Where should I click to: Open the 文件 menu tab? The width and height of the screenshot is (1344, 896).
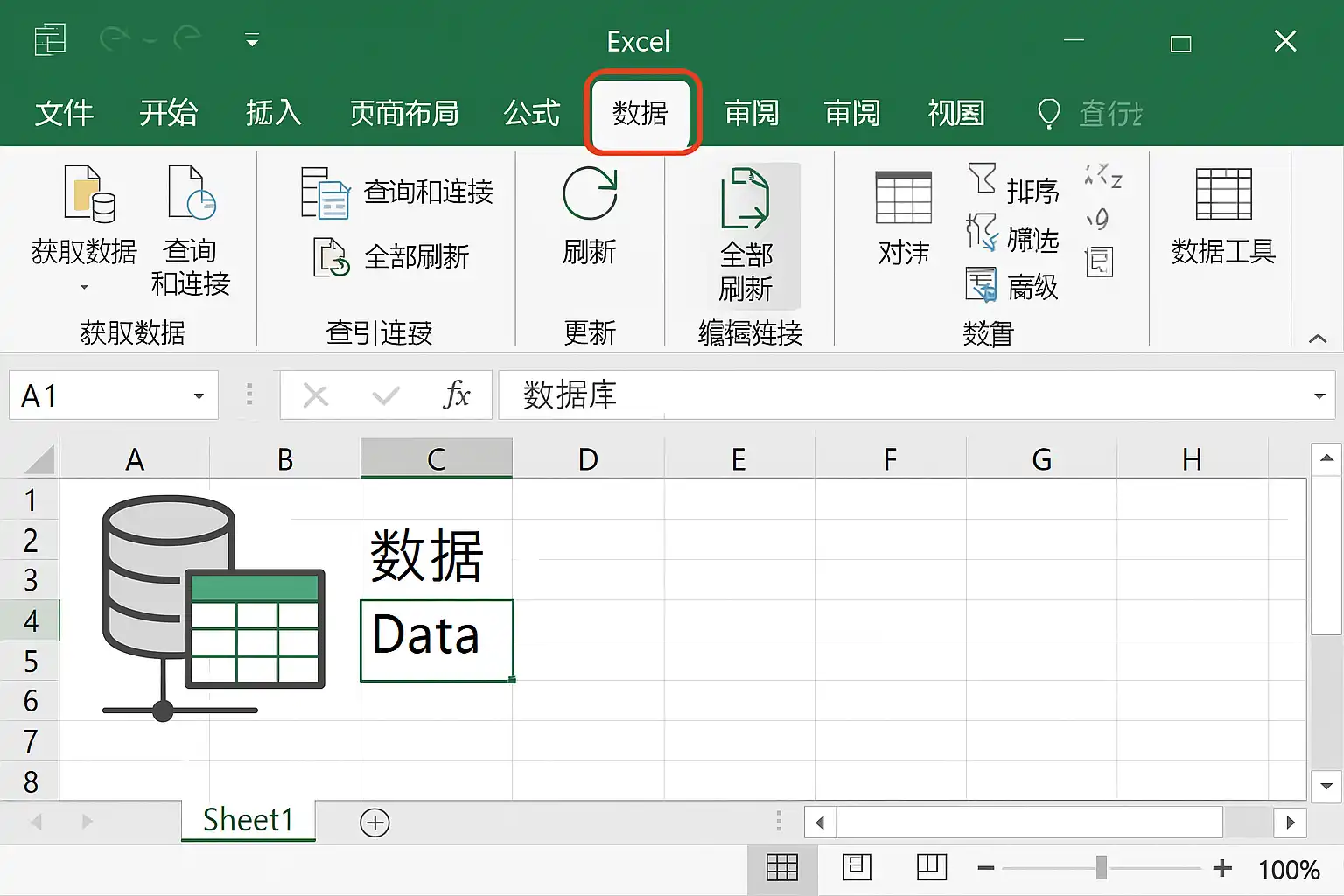(64, 113)
